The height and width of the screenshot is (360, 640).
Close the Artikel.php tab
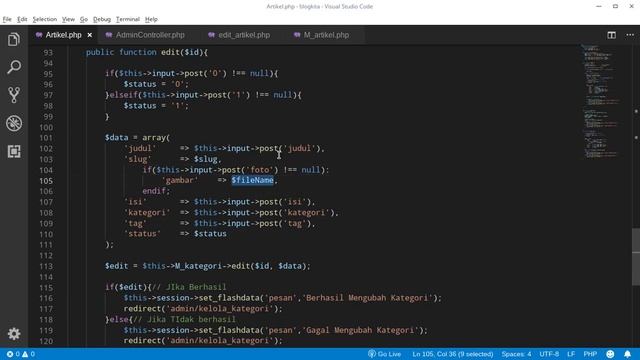pos(90,35)
